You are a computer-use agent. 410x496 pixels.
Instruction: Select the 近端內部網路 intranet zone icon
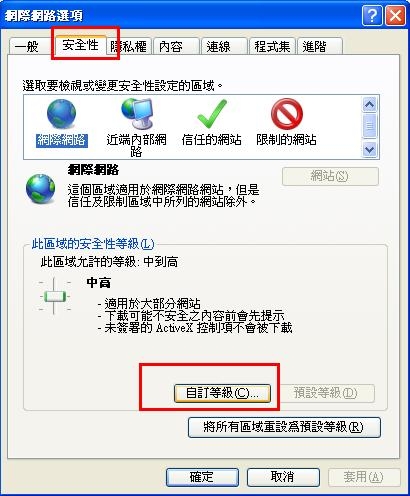(x=137, y=114)
